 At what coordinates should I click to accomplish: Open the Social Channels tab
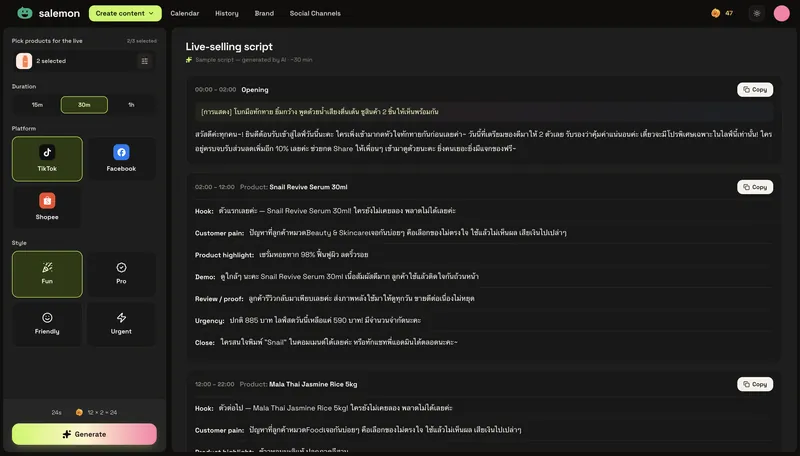[x=315, y=13]
